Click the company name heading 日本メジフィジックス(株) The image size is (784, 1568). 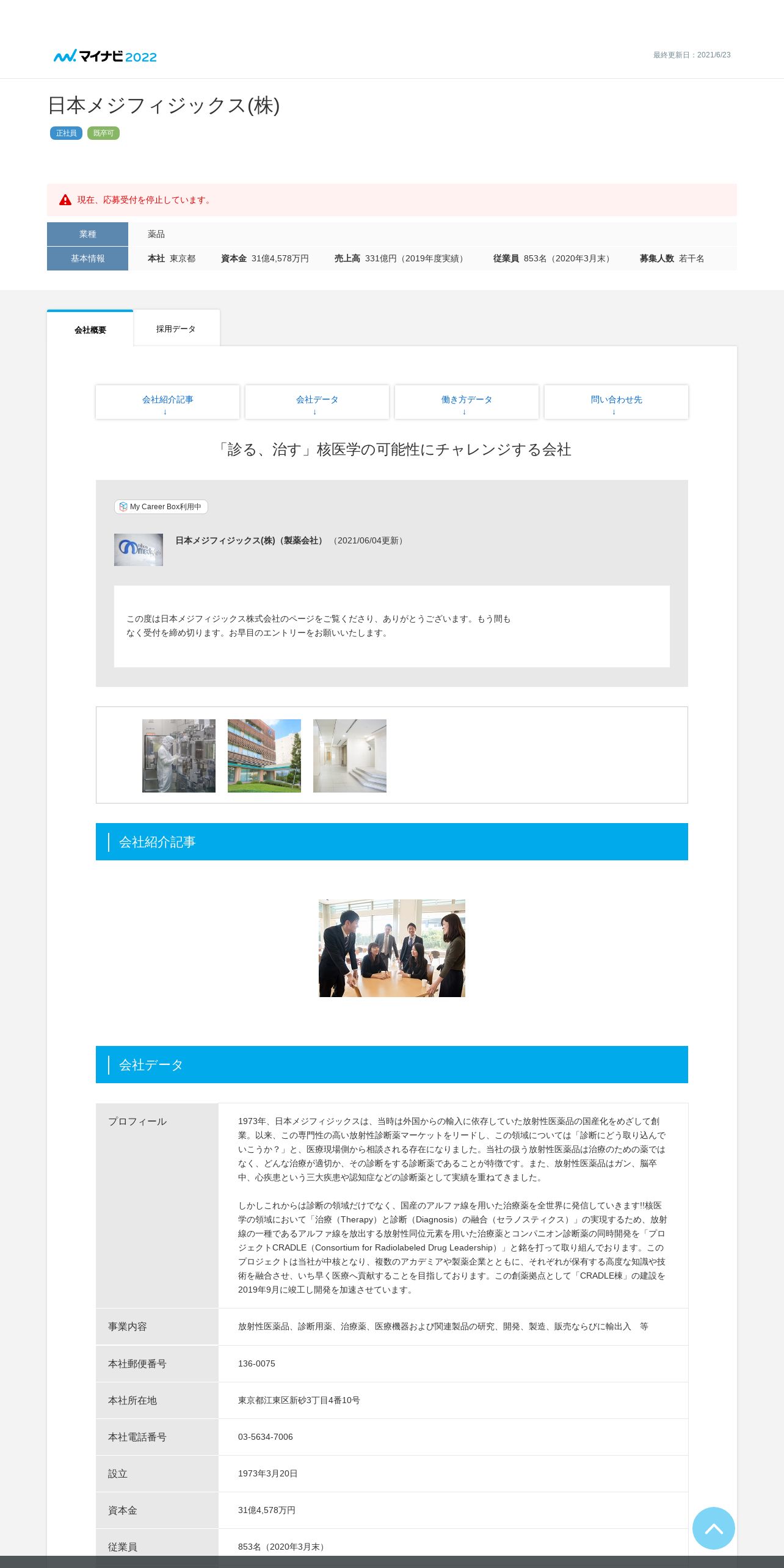pyautogui.click(x=164, y=106)
